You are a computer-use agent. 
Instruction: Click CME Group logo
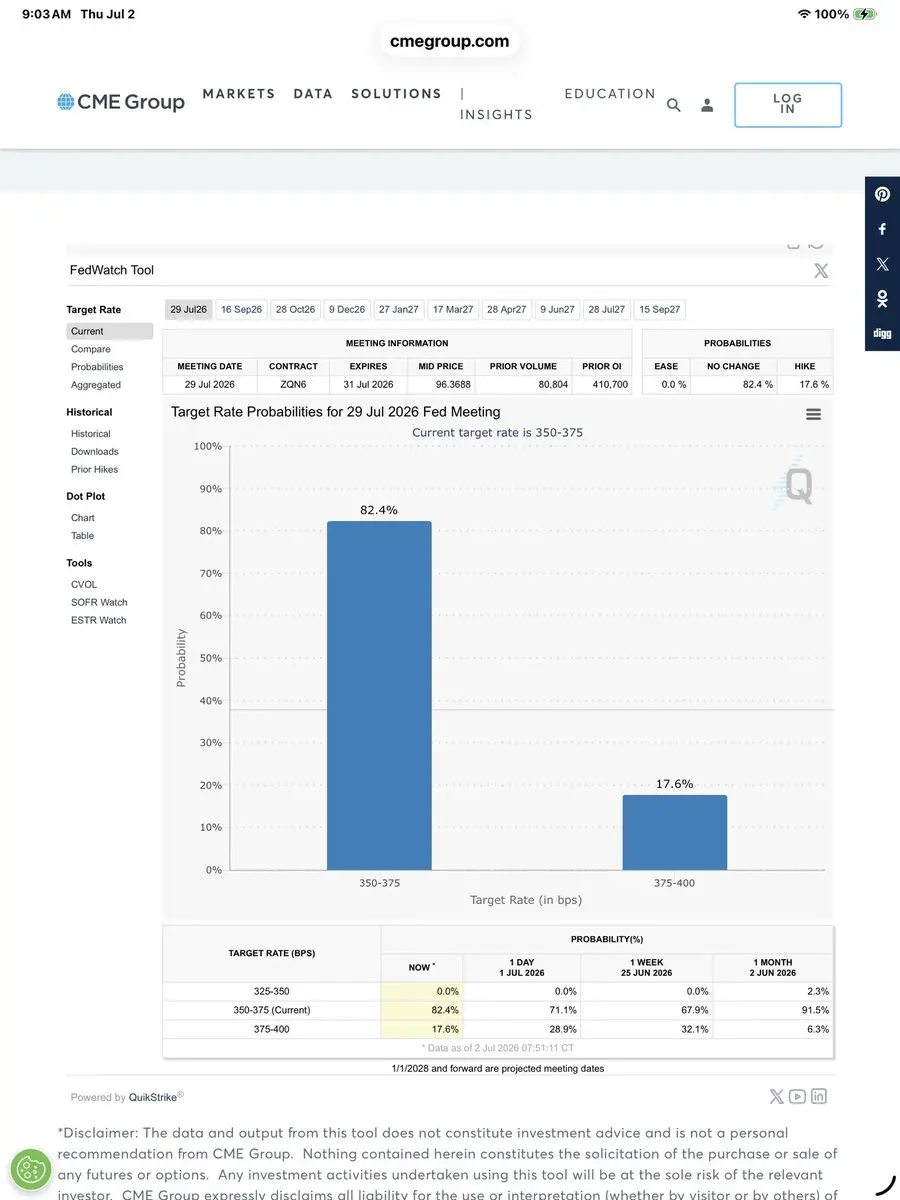tap(121, 102)
